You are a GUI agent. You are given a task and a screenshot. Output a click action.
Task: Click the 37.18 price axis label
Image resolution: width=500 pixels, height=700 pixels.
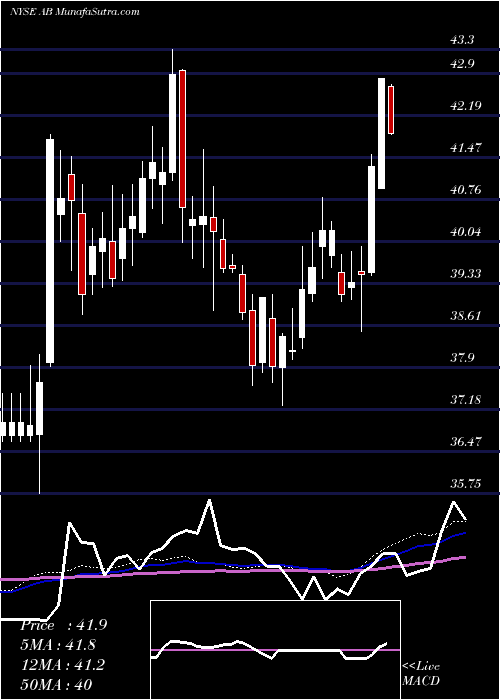[466, 399]
